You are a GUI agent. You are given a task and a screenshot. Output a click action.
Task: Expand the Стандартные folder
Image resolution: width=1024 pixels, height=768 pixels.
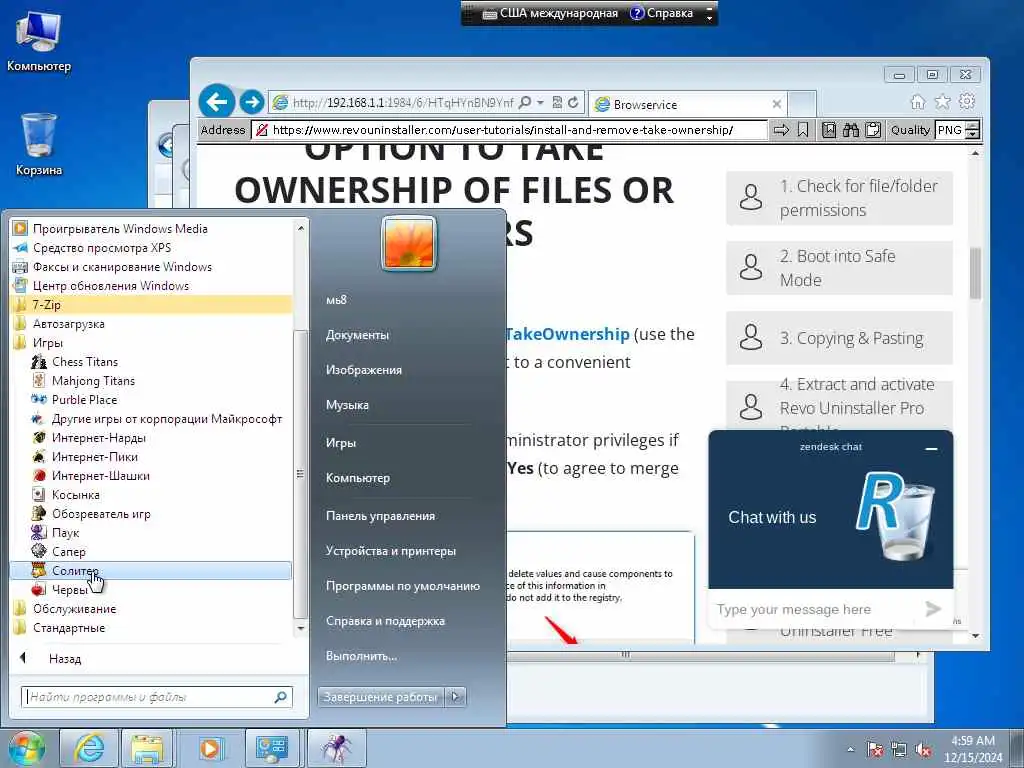[x=69, y=628]
